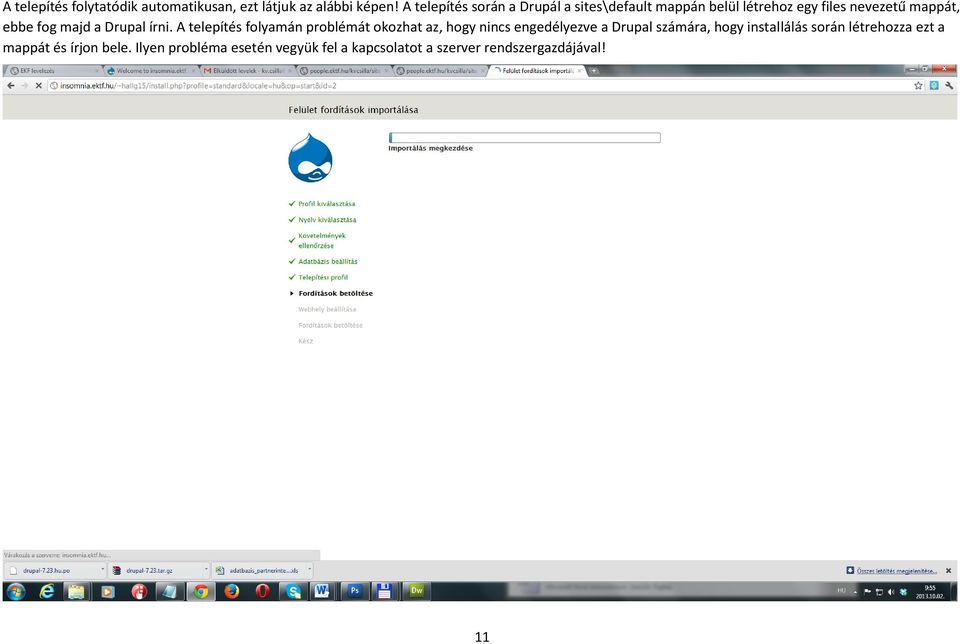This screenshot has width=960, height=644.
Task: Click Kész step
Action: point(306,341)
